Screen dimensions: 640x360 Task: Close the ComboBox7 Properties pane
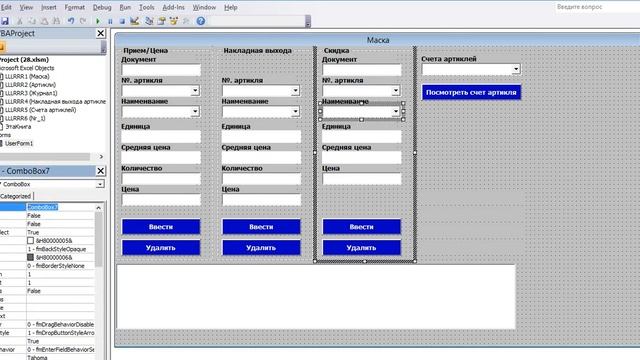(x=101, y=171)
